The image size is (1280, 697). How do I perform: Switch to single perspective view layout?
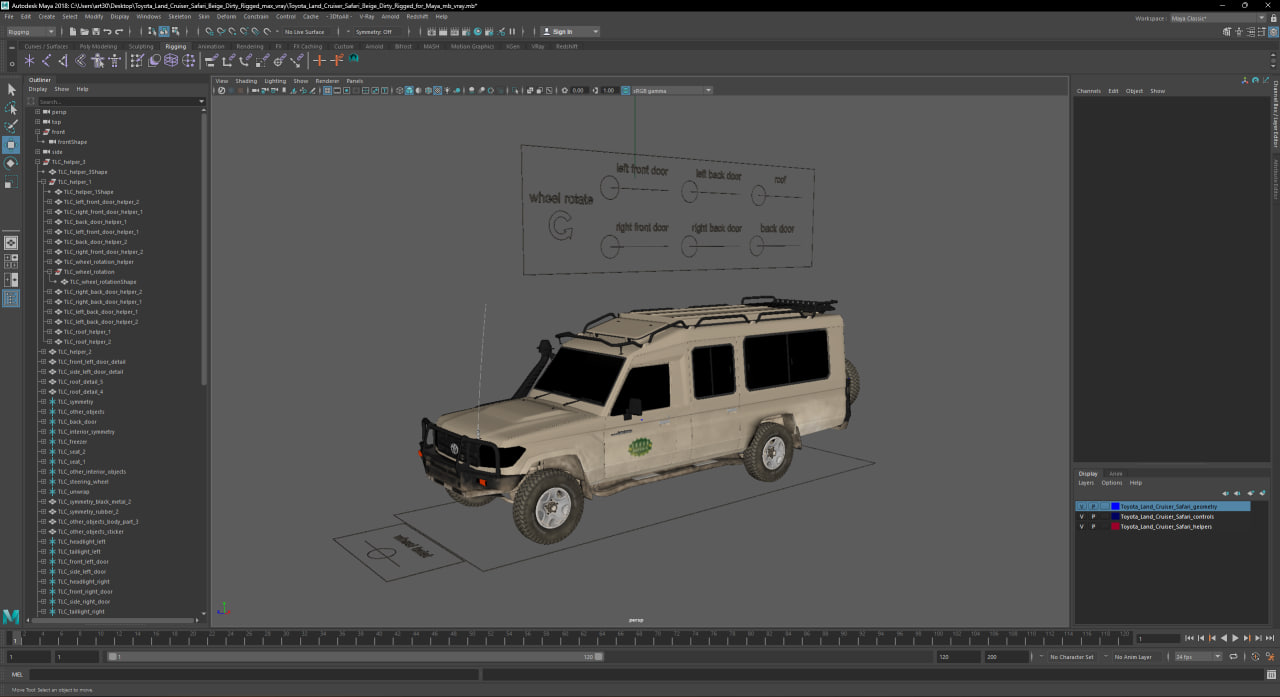(x=11, y=242)
